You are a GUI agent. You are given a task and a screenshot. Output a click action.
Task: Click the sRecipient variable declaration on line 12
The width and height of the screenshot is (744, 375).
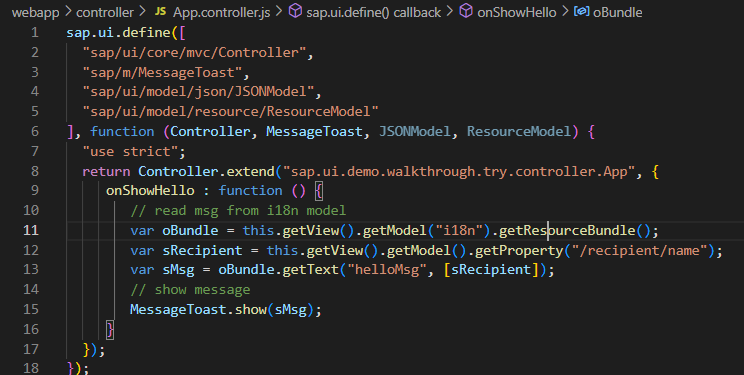tap(202, 251)
